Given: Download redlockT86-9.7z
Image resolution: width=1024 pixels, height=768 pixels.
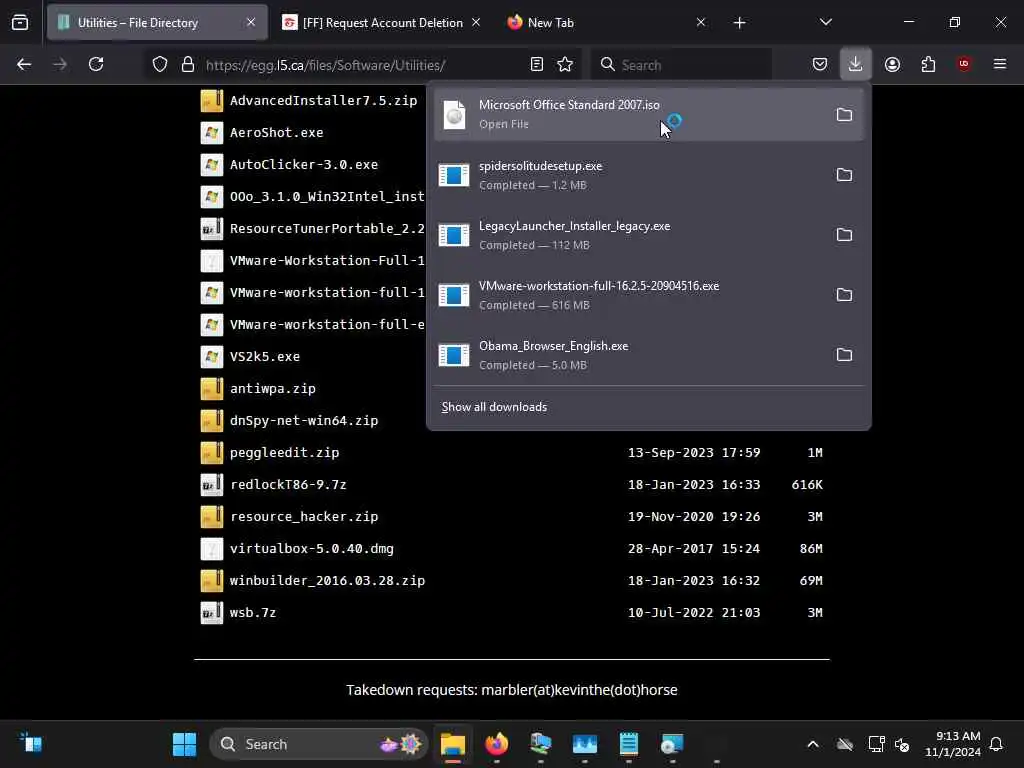Looking at the screenshot, I should point(288,485).
